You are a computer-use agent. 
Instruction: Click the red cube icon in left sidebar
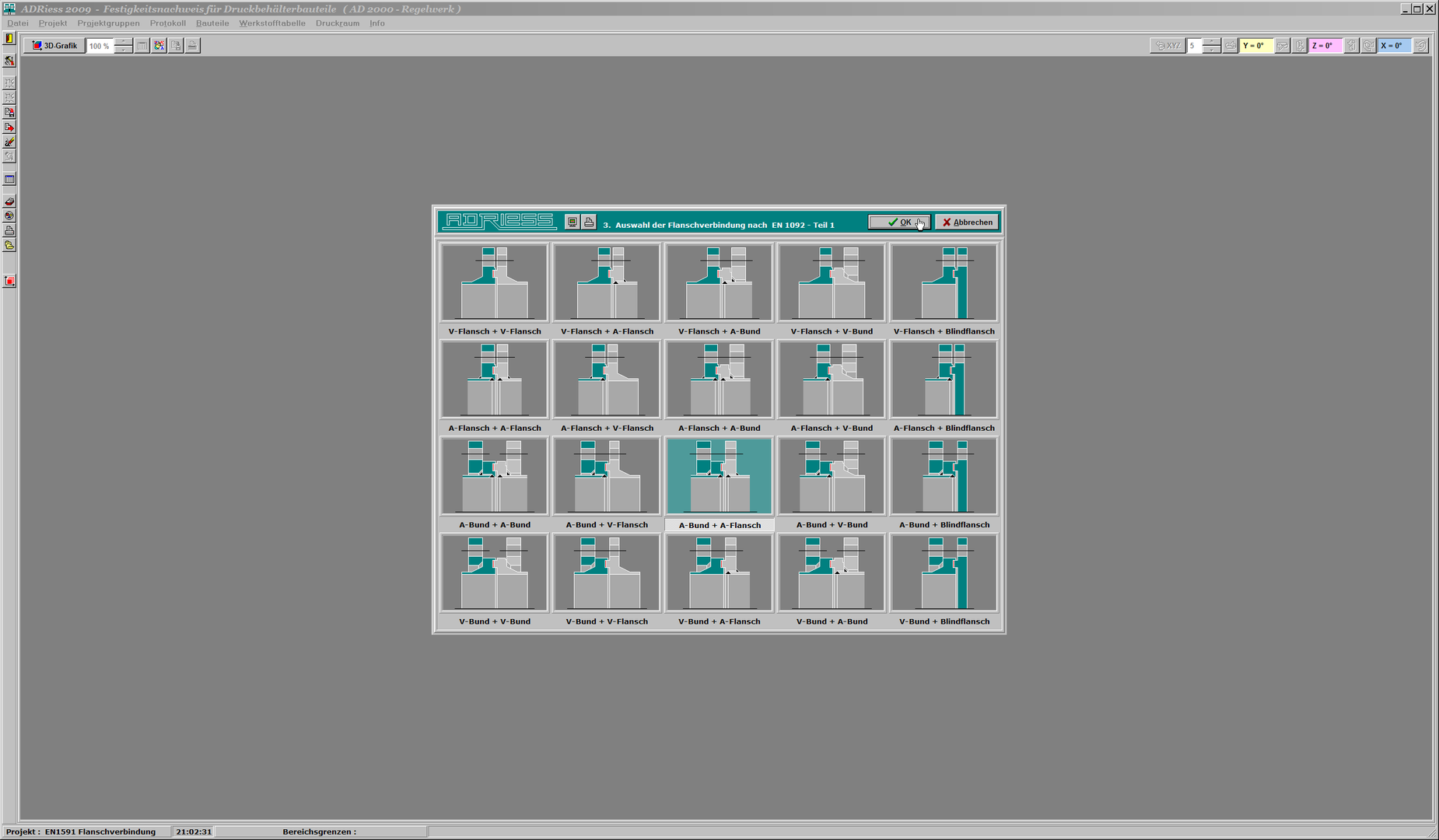click(x=9, y=282)
